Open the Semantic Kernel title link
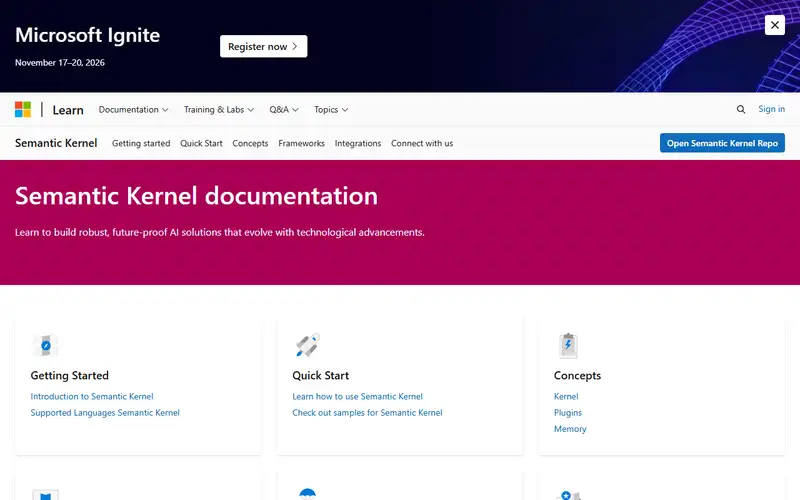The image size is (800, 500). point(56,143)
